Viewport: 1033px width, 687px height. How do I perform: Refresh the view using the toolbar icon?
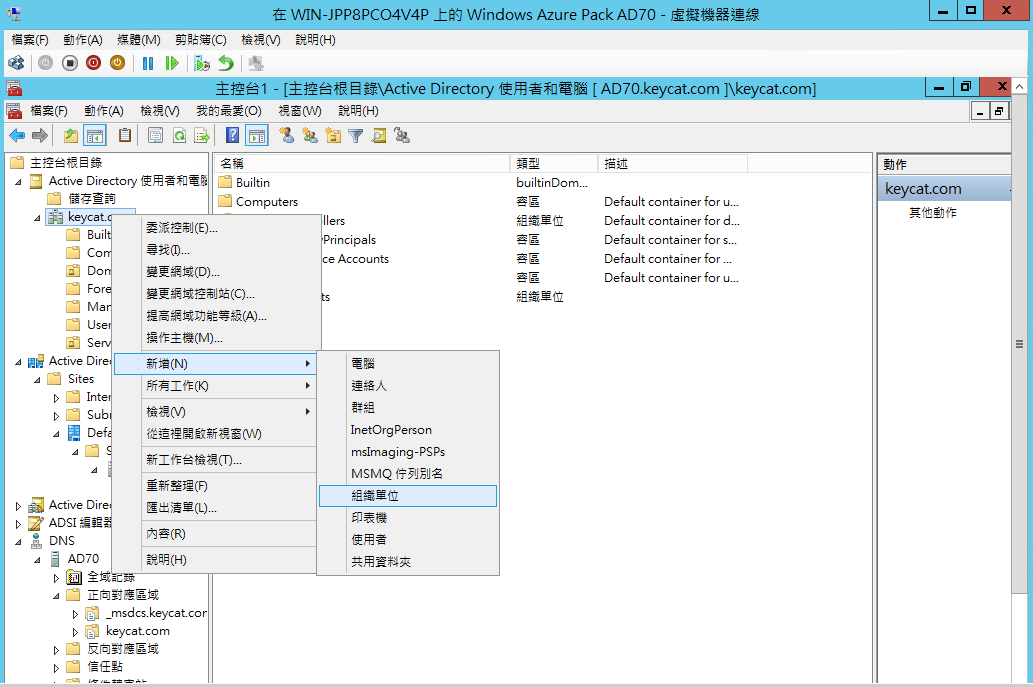tap(179, 136)
